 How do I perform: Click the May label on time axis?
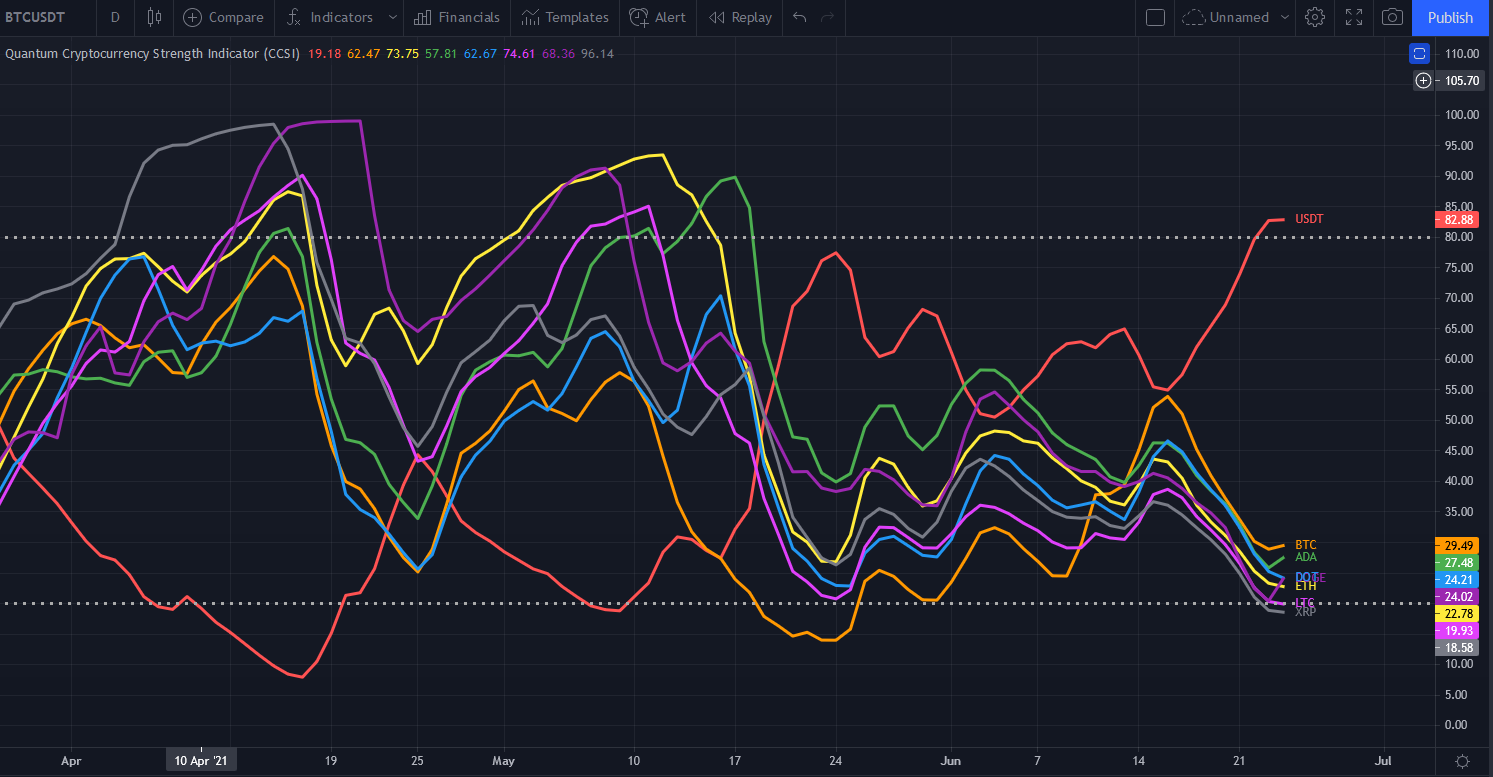click(503, 760)
